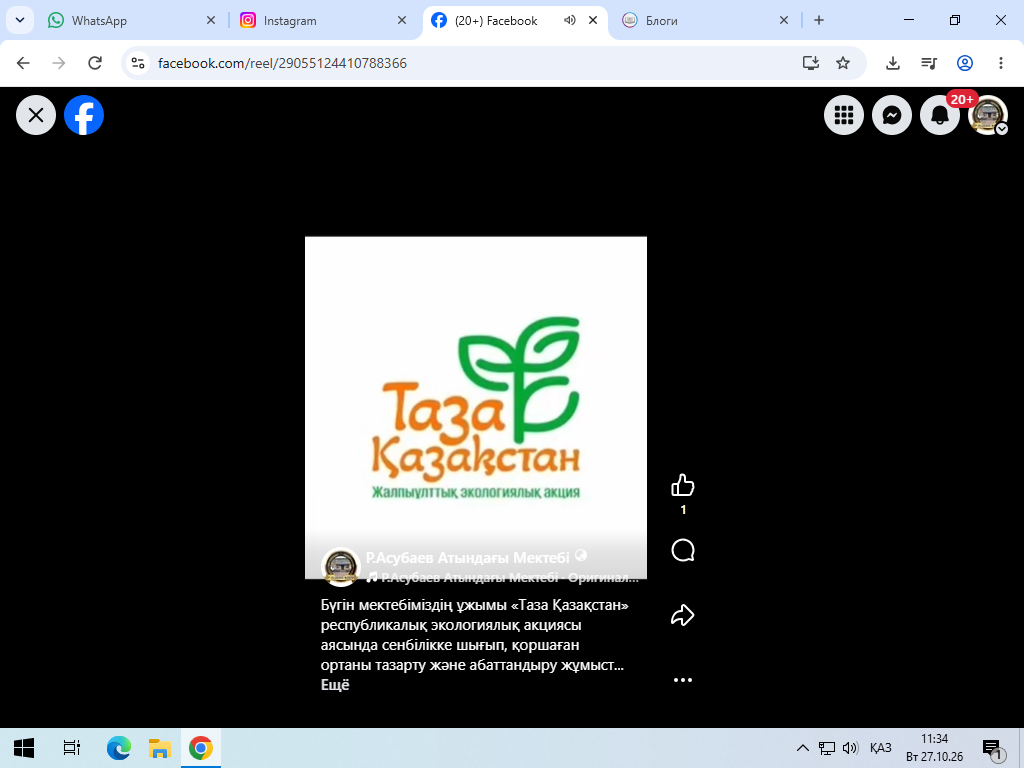View site information icon in address bar

[138, 63]
